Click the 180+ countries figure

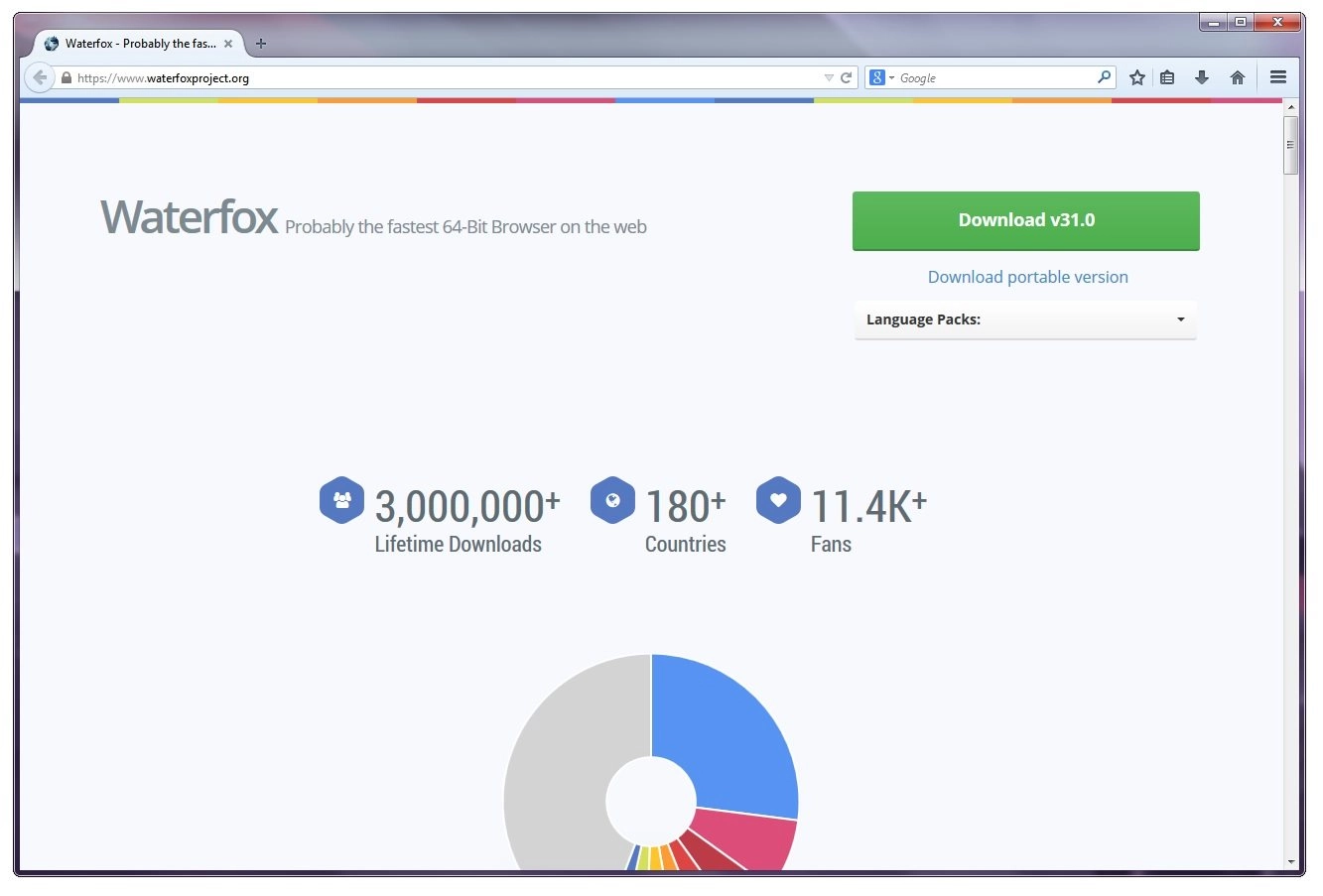[x=686, y=506]
